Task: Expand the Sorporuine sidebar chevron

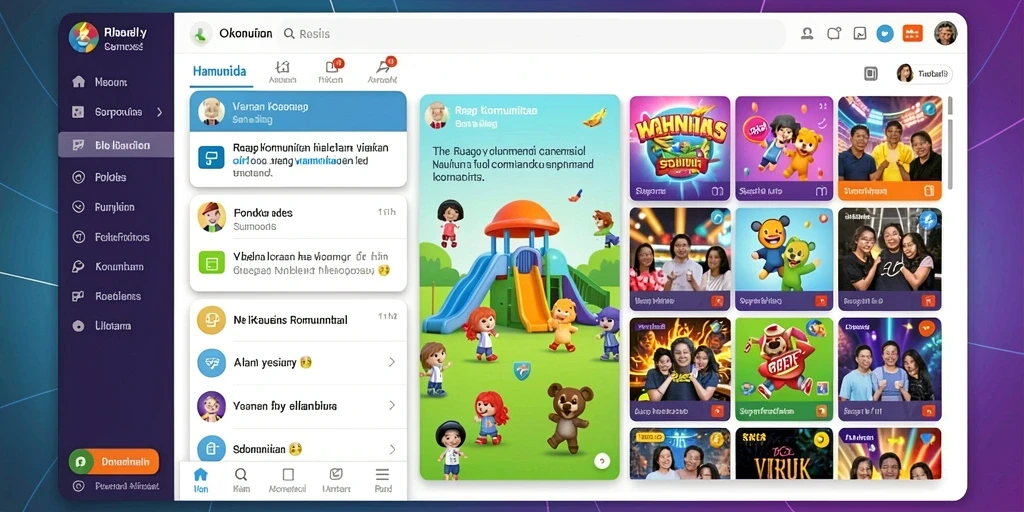Action: (x=159, y=112)
